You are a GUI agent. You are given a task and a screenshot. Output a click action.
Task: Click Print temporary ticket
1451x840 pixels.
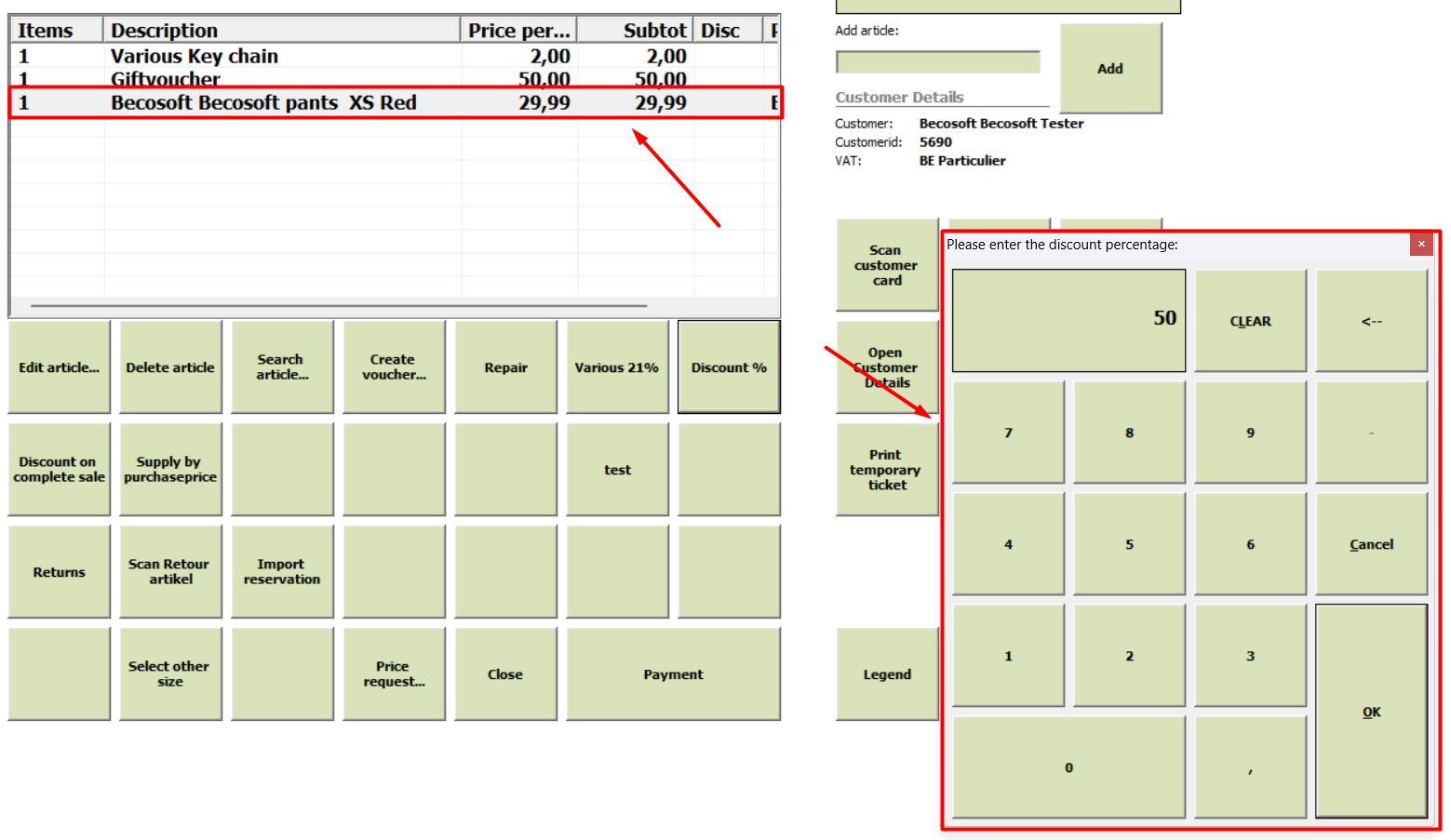pos(887,469)
